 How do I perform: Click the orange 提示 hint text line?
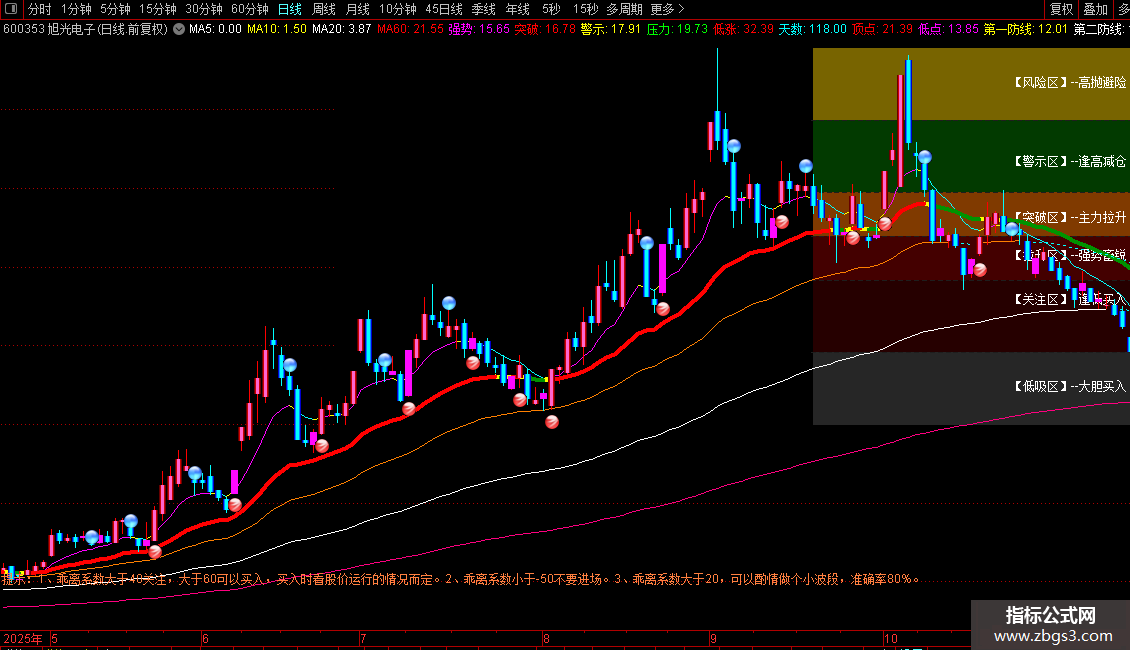click(461, 579)
